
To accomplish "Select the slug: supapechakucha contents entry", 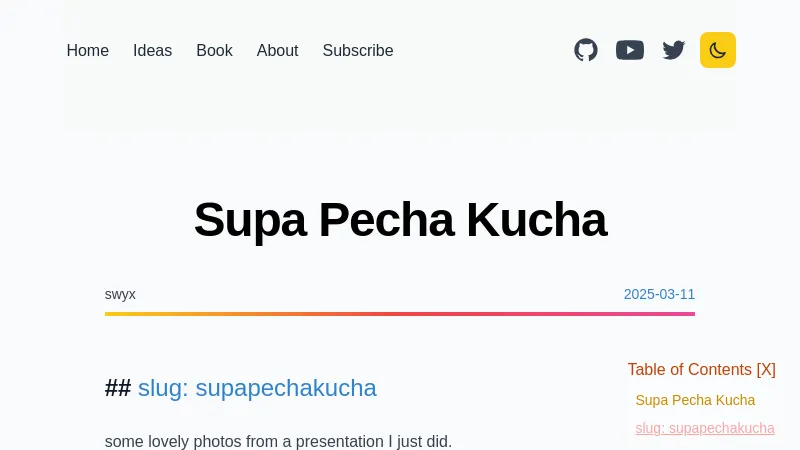I will [705, 428].
